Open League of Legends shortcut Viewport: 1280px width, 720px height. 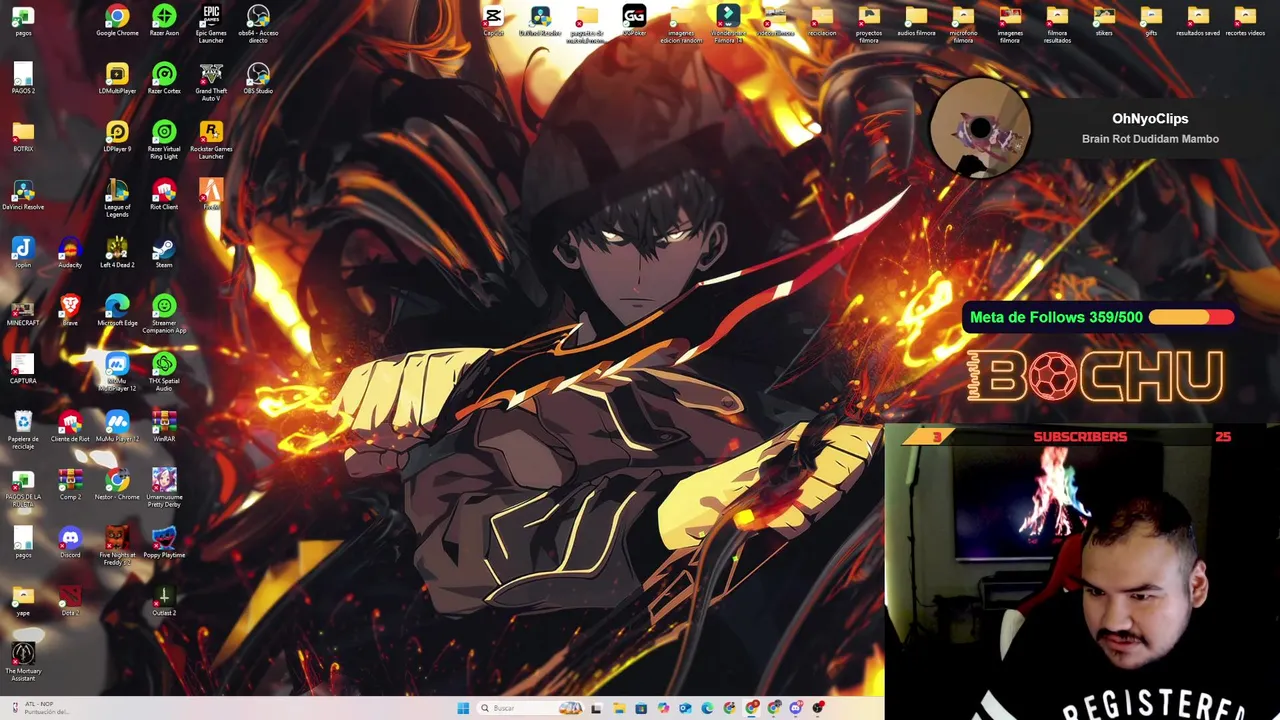117,197
